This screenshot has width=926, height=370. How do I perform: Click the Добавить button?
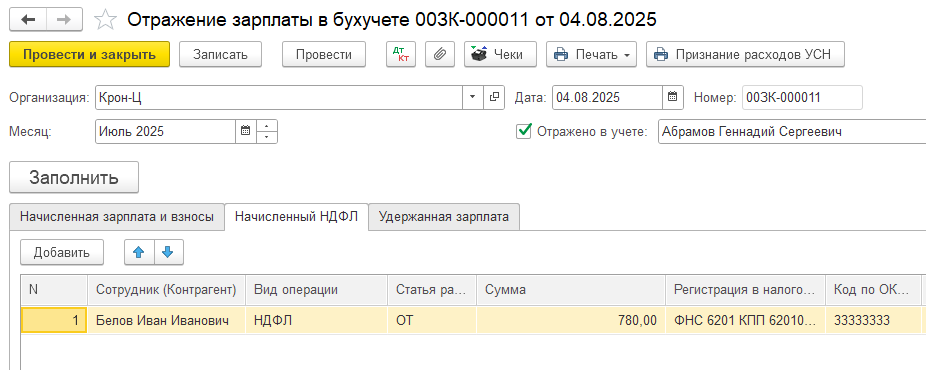tap(62, 253)
